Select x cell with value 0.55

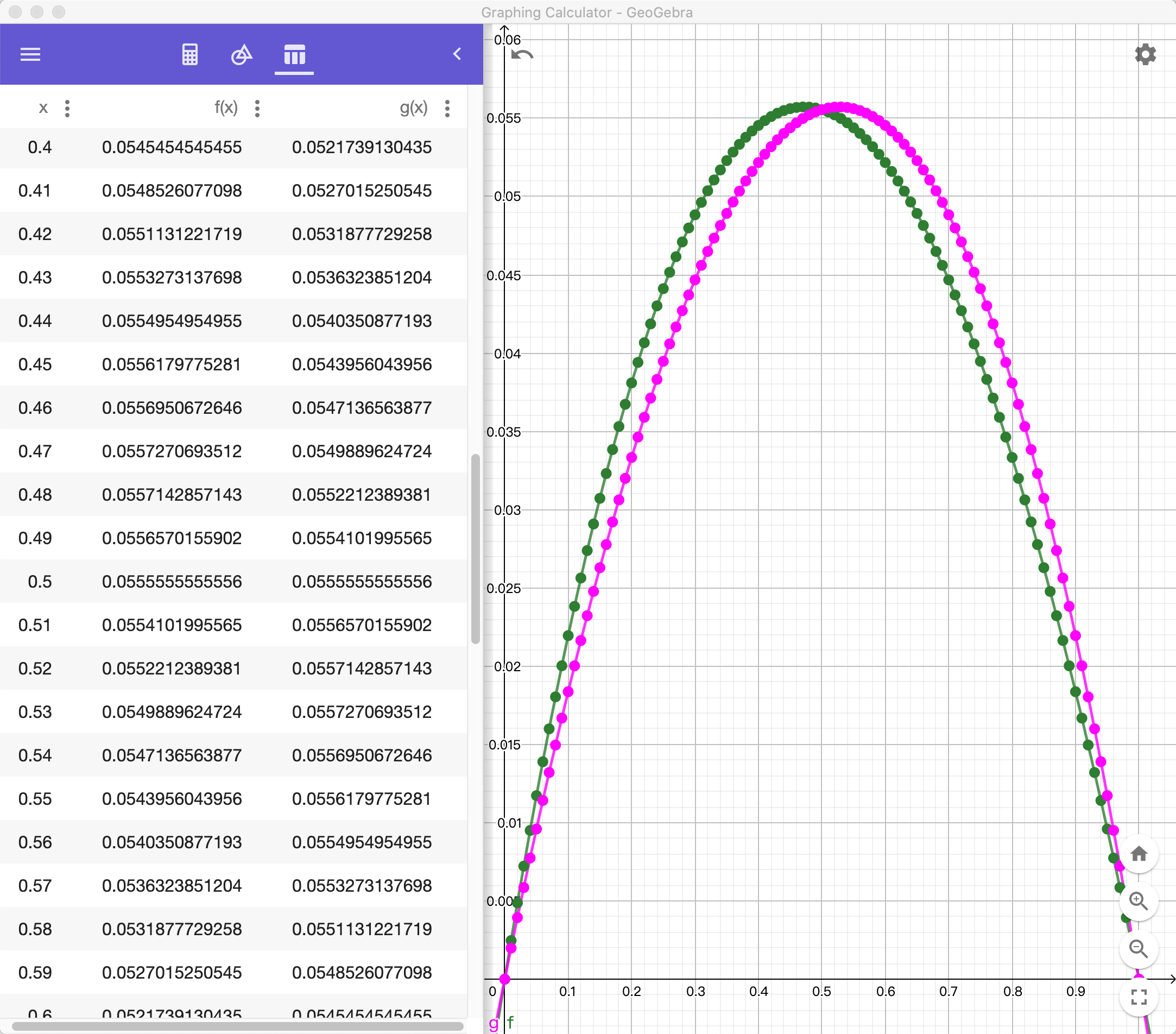[35, 799]
